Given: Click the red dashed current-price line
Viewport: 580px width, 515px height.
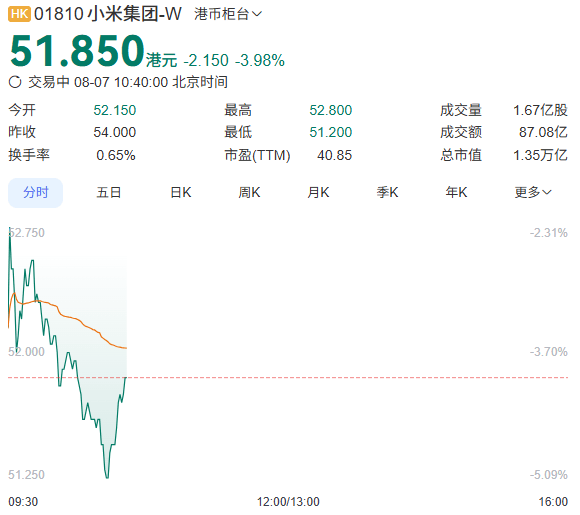Looking at the screenshot, I should click(x=289, y=378).
